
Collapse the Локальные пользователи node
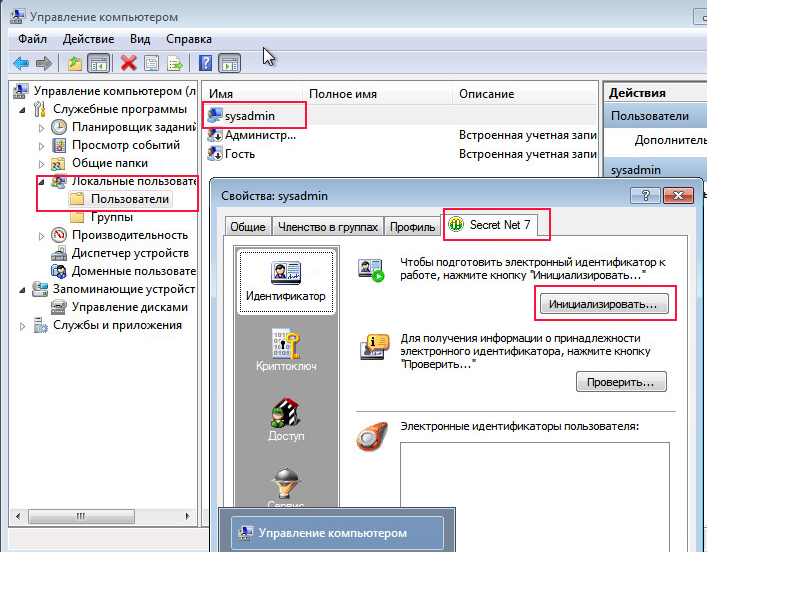point(41,182)
